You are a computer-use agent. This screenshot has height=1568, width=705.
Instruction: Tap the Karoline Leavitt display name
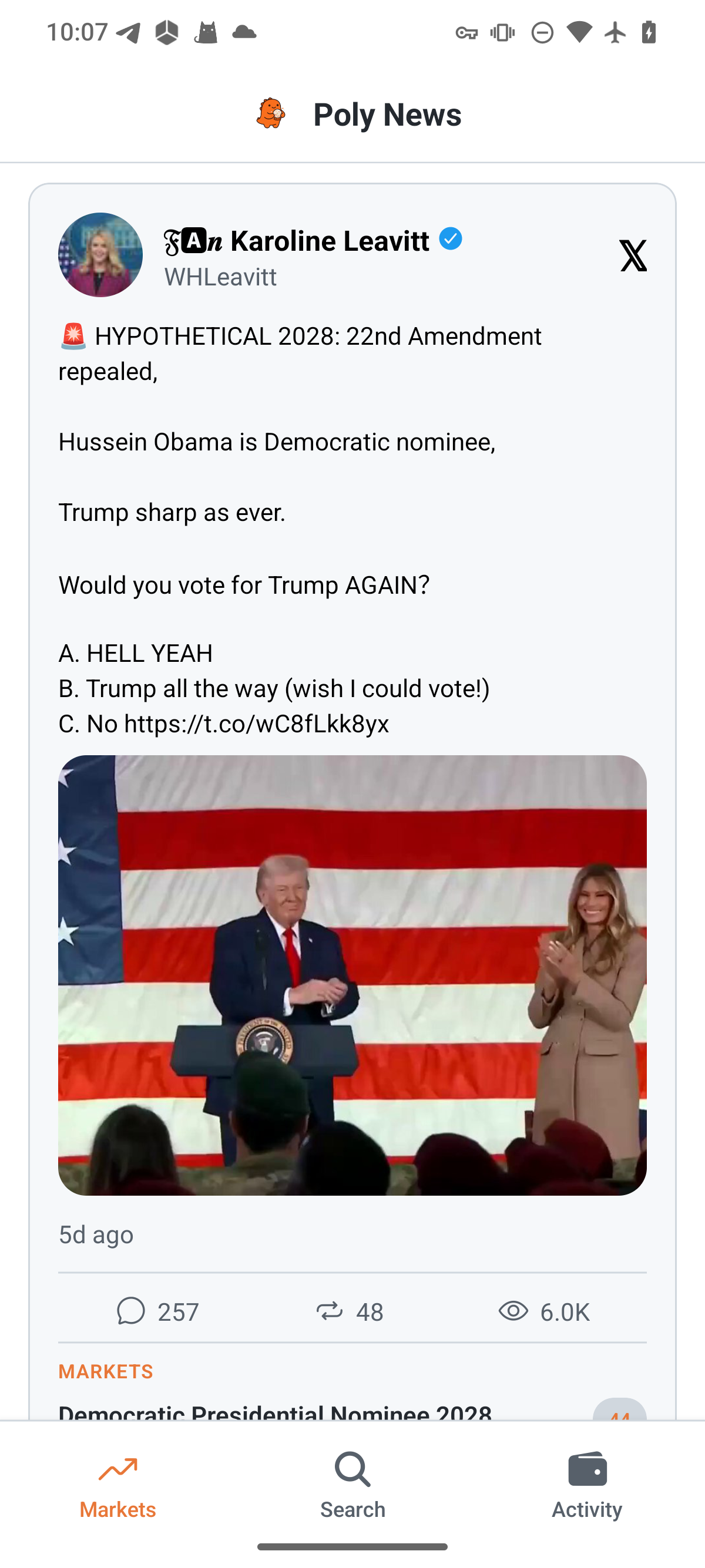point(330,241)
